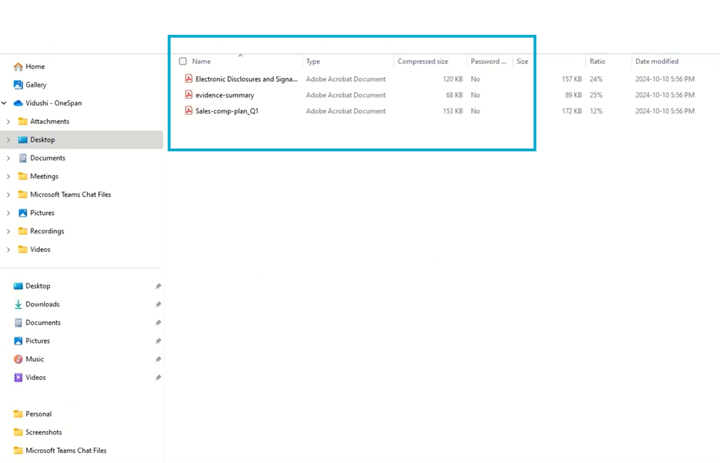The height and width of the screenshot is (463, 720).
Task: Expand the Recordings folder chevron
Action: click(8, 232)
